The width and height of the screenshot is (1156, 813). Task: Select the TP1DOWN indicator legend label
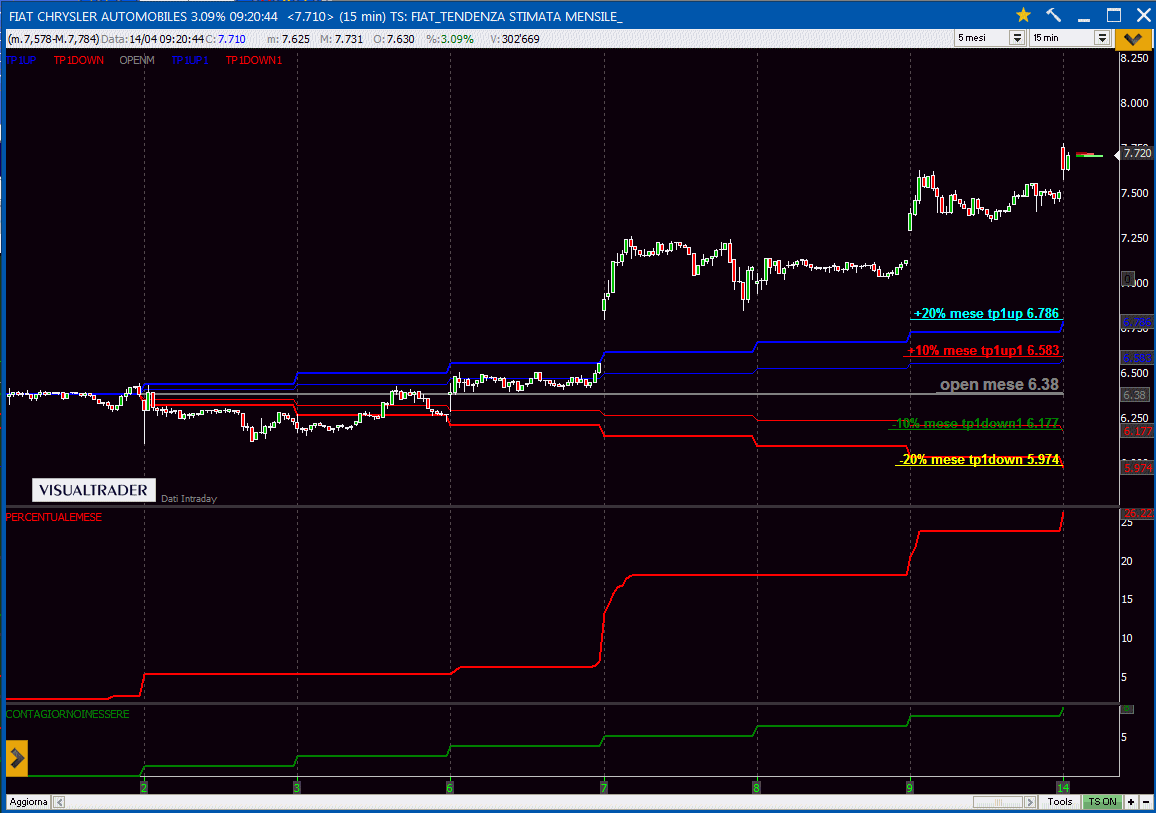[79, 60]
